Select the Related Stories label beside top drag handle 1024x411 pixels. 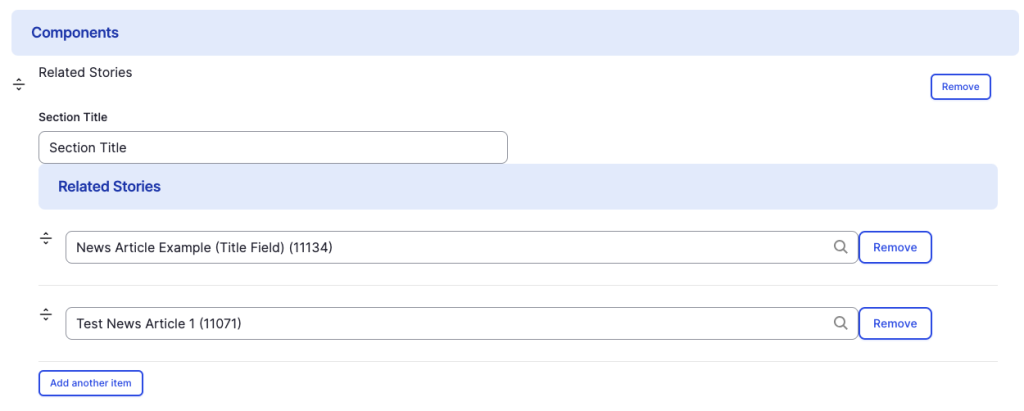tap(85, 73)
